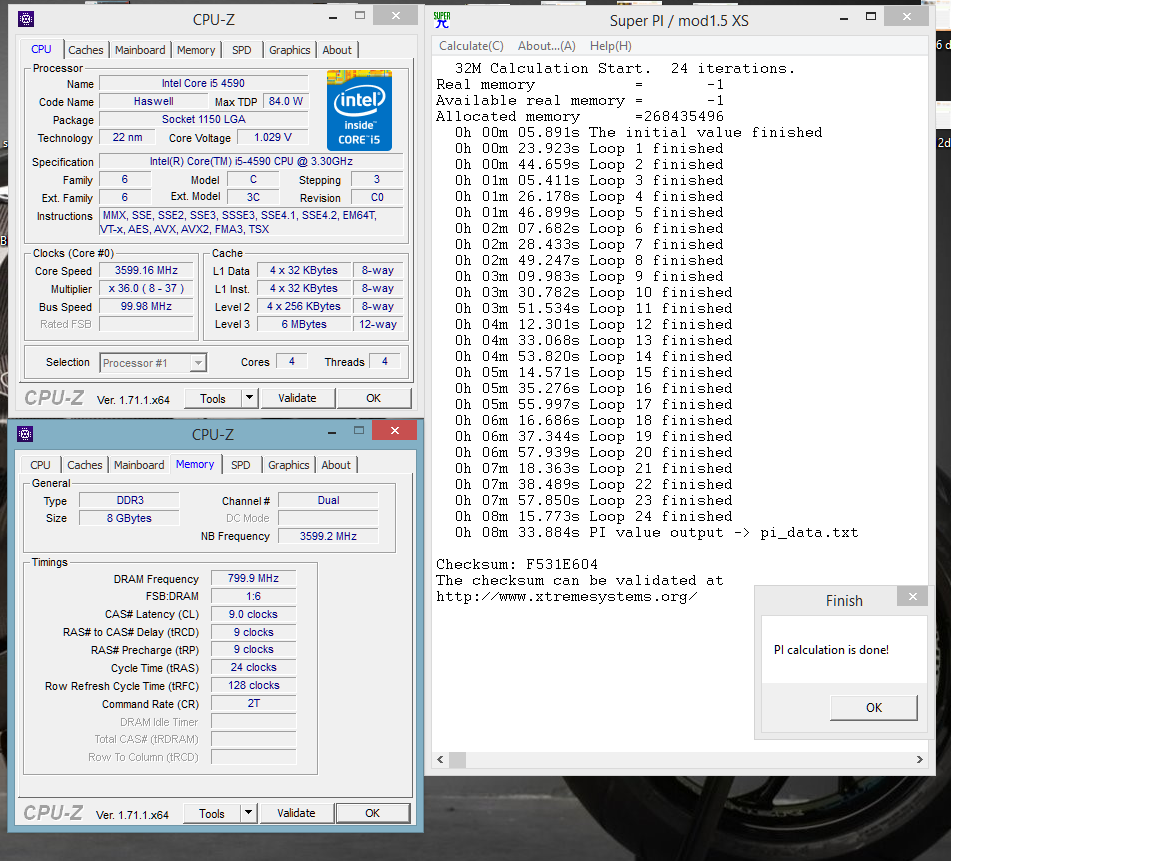Click the horizontal scrollbar thumb in Super PI
Screen dimensions: 1152x861
point(457,760)
